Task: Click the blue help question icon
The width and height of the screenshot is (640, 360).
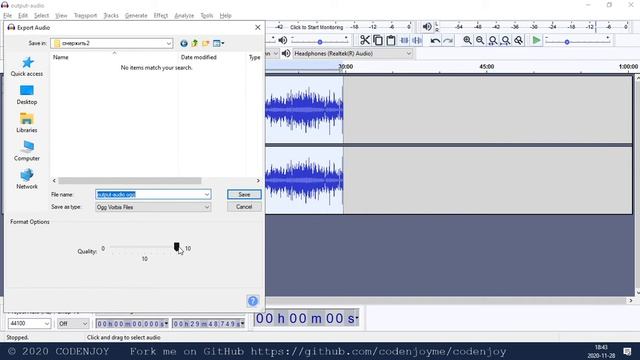Action: click(253, 301)
